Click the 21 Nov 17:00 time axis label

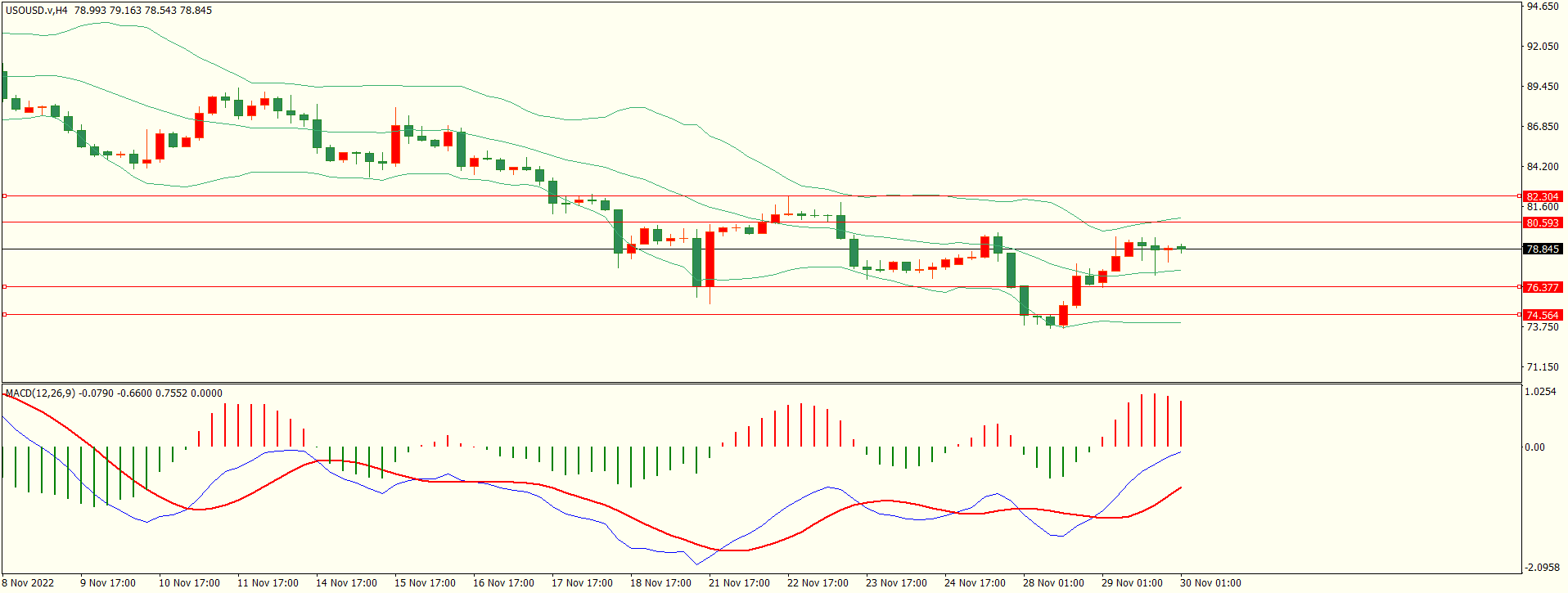click(738, 583)
